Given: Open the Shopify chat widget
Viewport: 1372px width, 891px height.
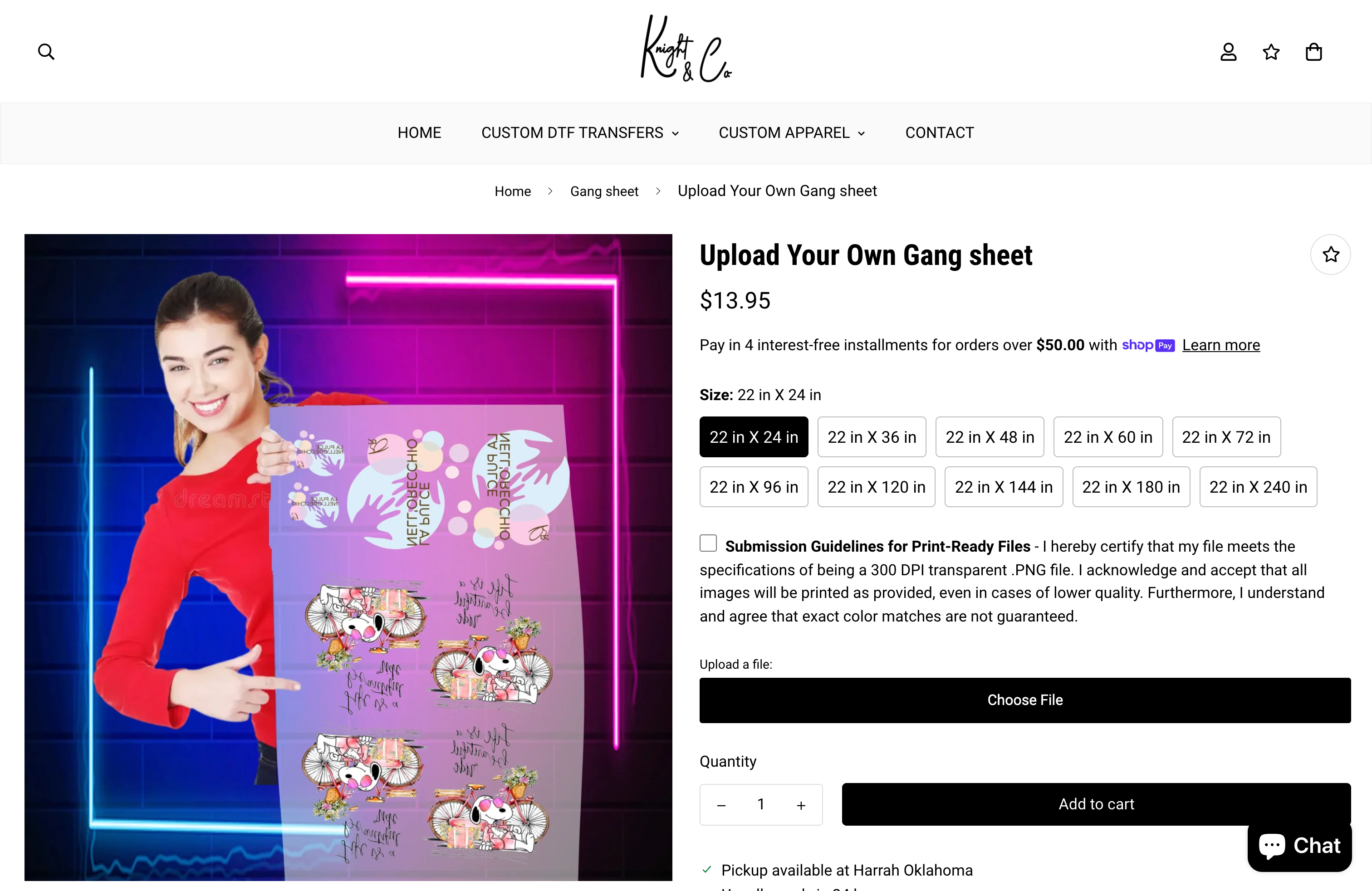Looking at the screenshot, I should 1299,846.
